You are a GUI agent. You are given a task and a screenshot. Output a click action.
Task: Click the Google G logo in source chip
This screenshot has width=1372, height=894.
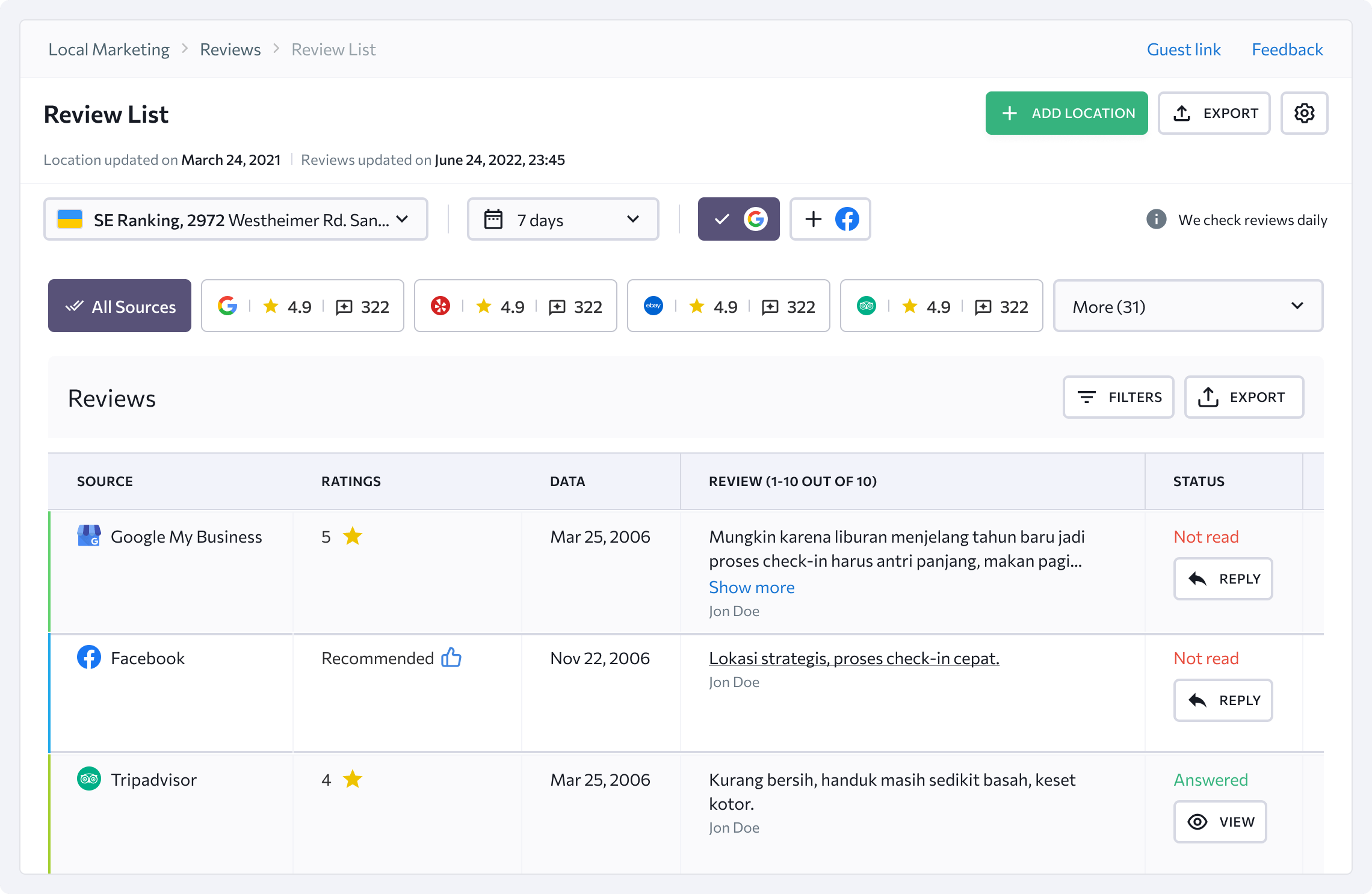tap(227, 306)
